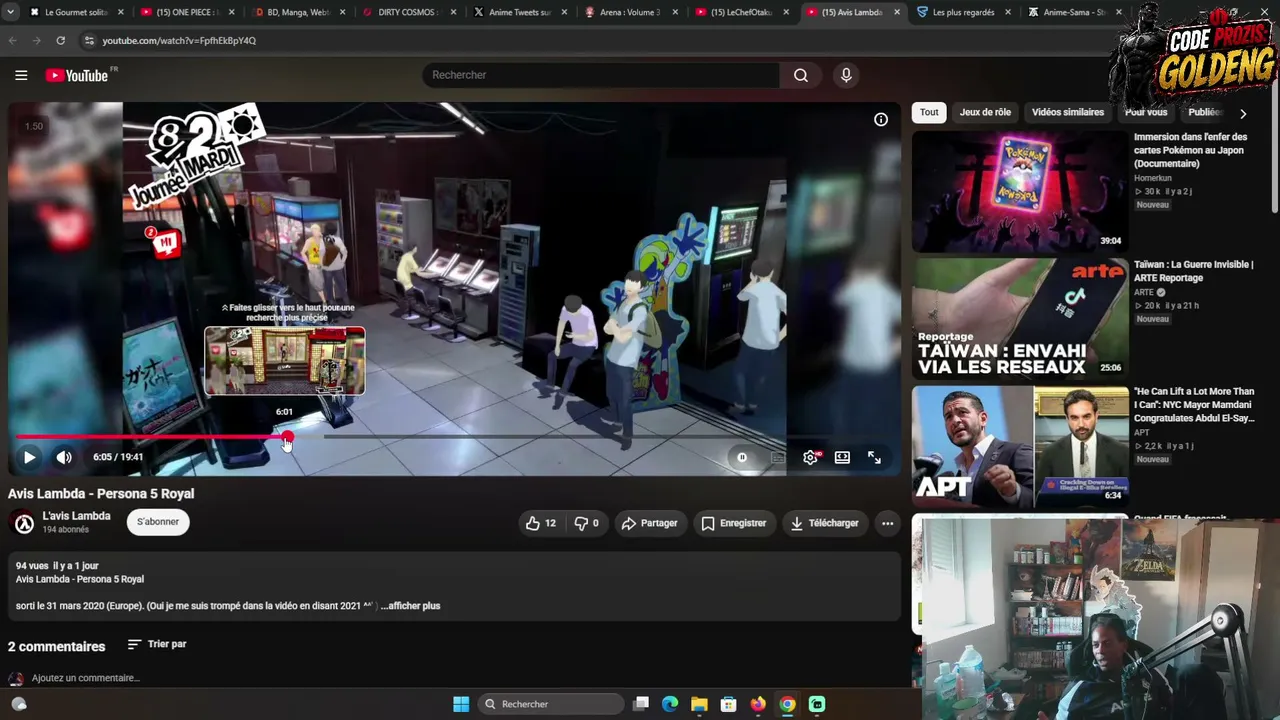Open Chrome from the taskbar

(x=788, y=704)
